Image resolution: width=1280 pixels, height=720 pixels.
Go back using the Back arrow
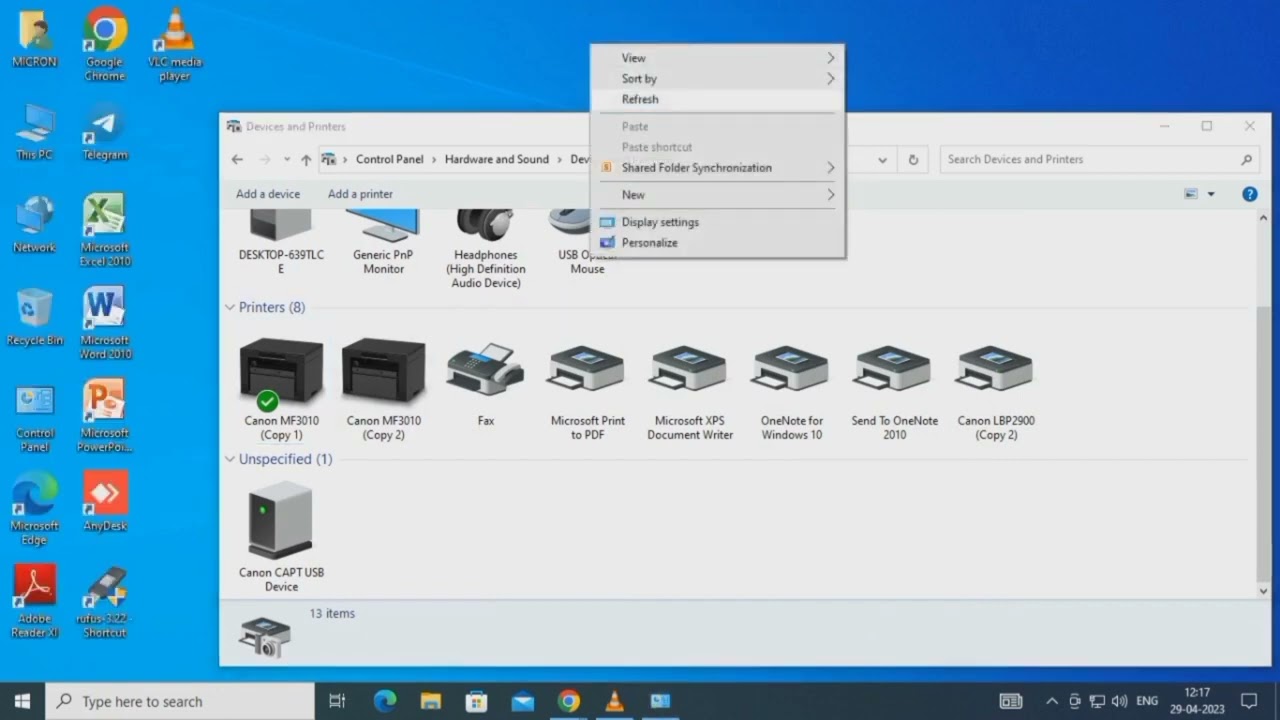(x=237, y=160)
